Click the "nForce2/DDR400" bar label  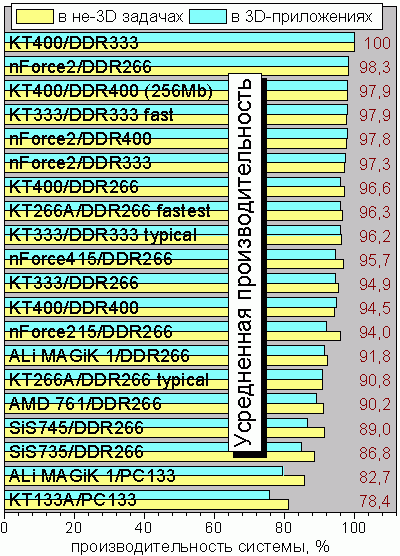pos(80,139)
